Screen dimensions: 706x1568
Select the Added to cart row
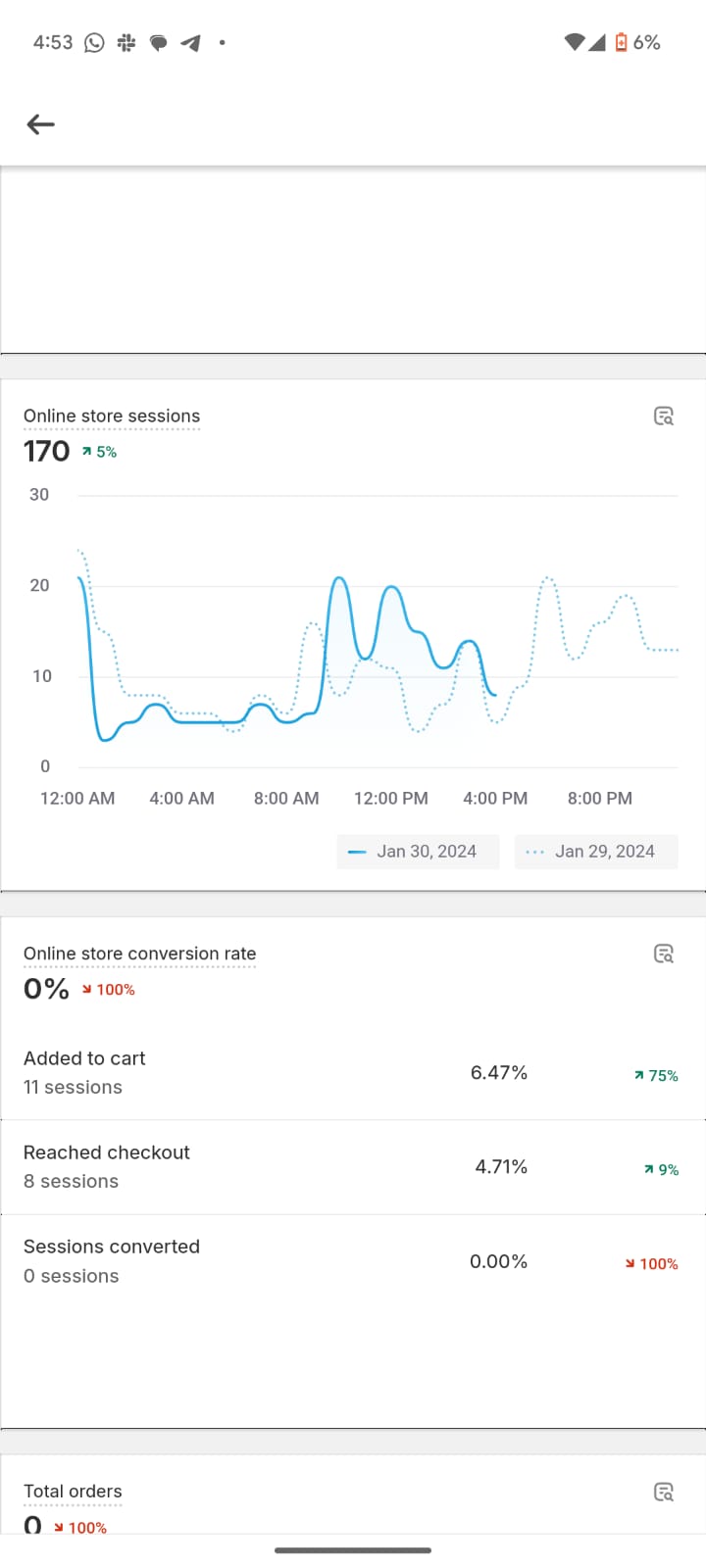point(353,1073)
